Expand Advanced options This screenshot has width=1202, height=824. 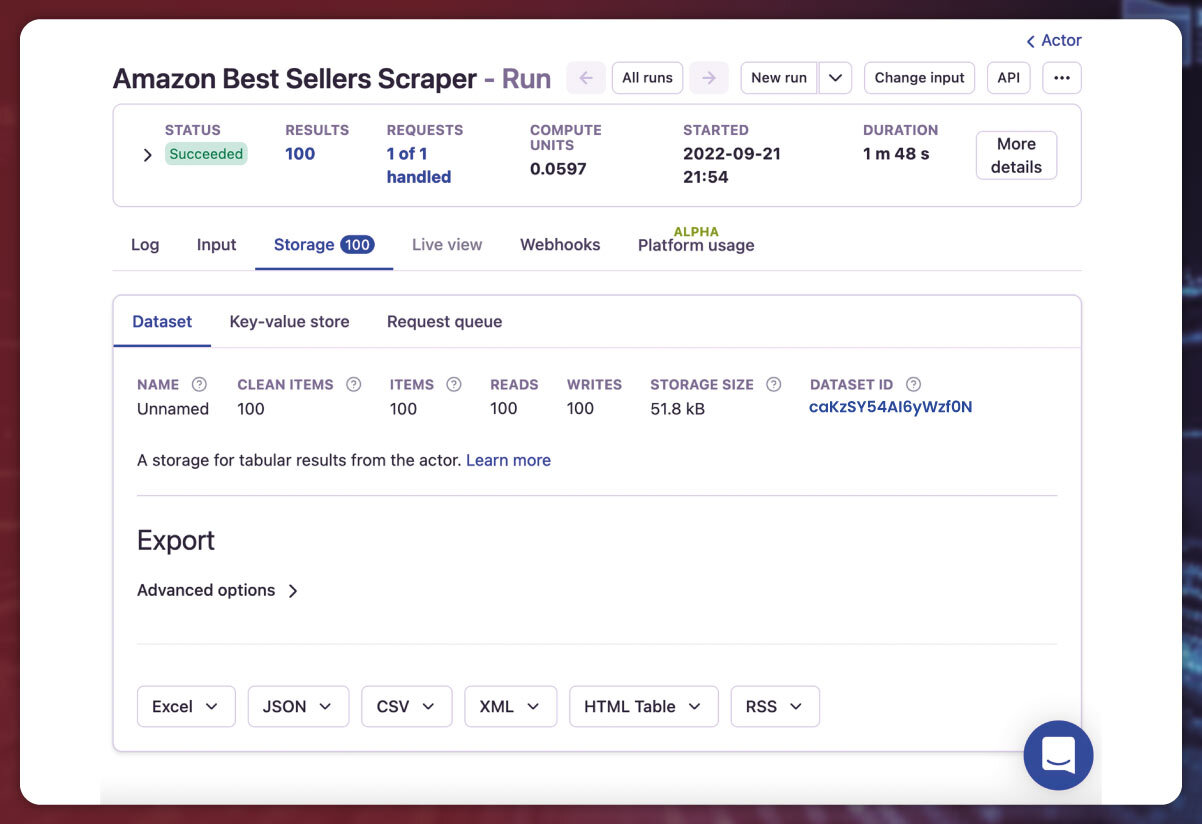[x=218, y=590]
